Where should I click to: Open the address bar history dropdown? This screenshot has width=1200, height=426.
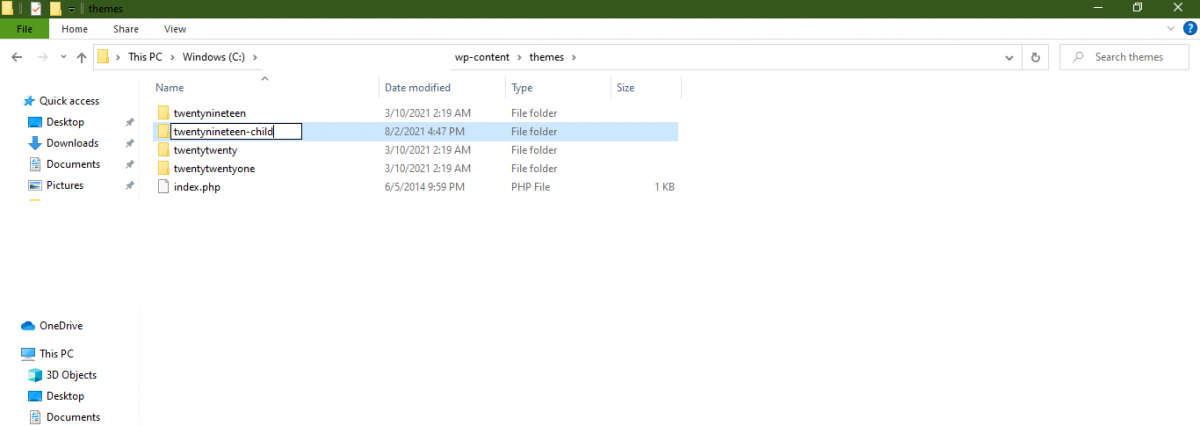[1011, 57]
